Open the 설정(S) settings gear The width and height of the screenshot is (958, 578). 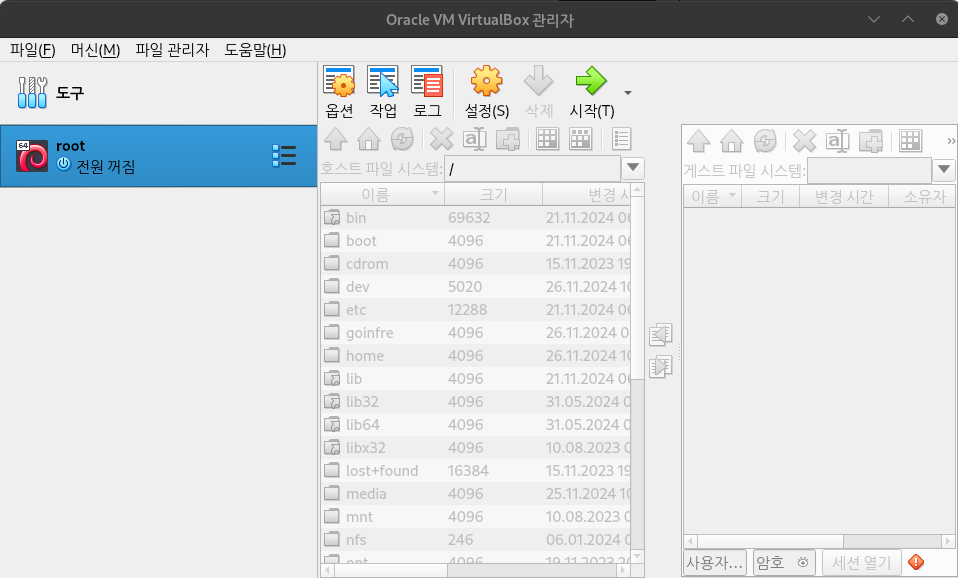pyautogui.click(x=487, y=92)
